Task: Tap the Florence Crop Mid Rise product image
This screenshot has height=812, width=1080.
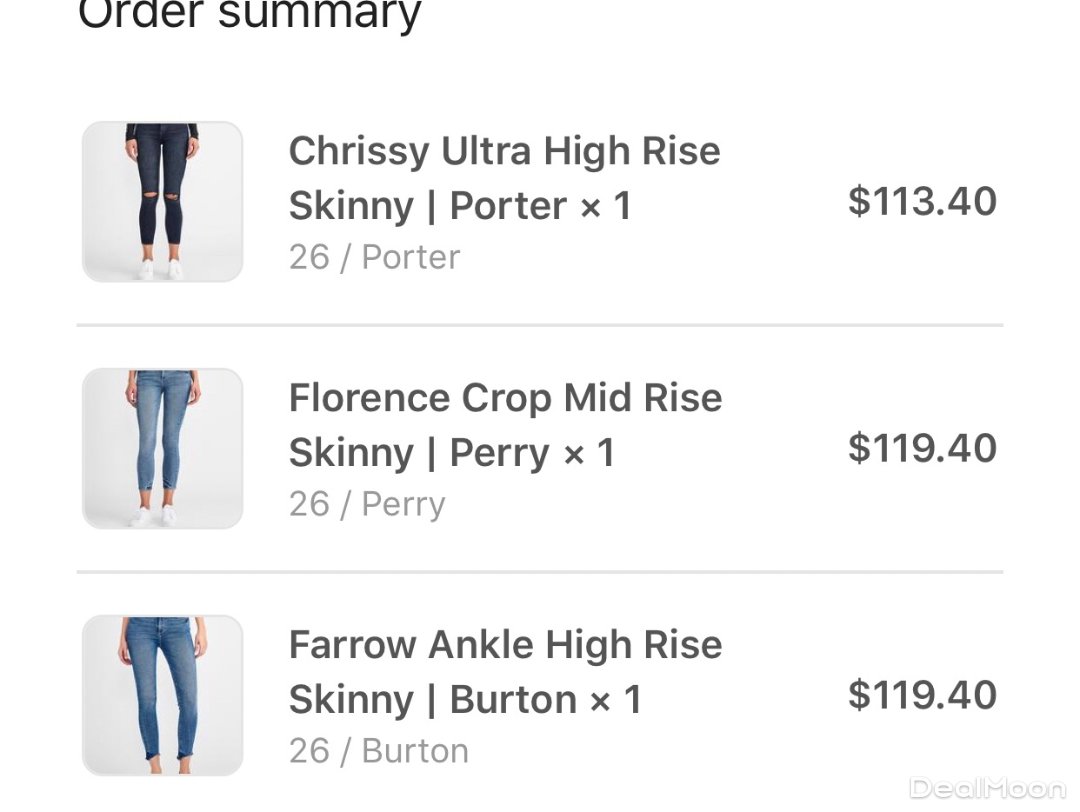Action: click(162, 448)
